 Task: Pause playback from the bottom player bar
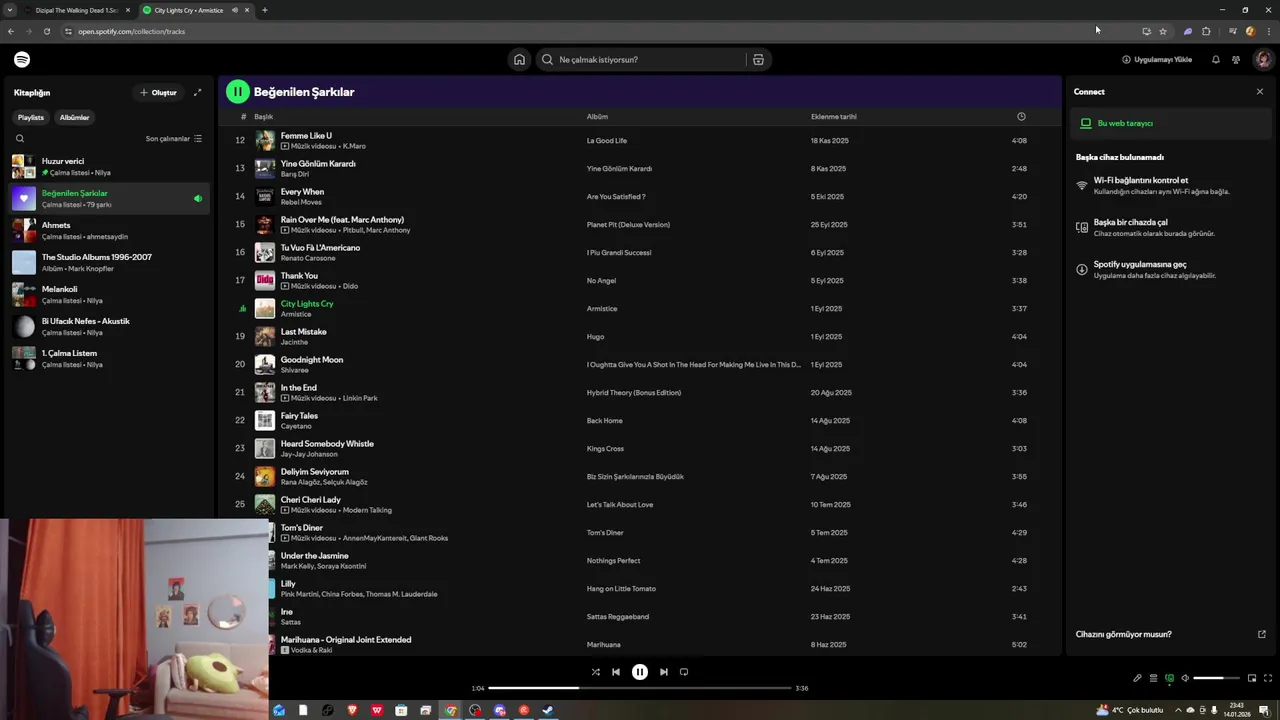[640, 672]
